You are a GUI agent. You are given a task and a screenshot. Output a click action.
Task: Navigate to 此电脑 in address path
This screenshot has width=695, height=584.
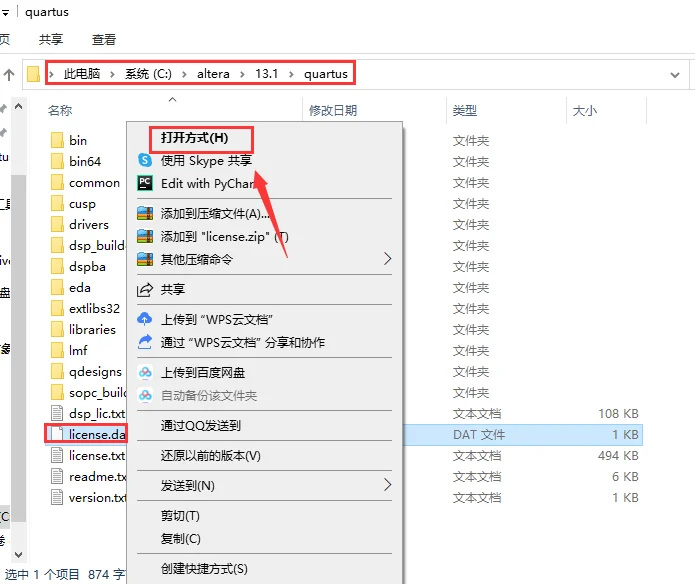coord(82,74)
